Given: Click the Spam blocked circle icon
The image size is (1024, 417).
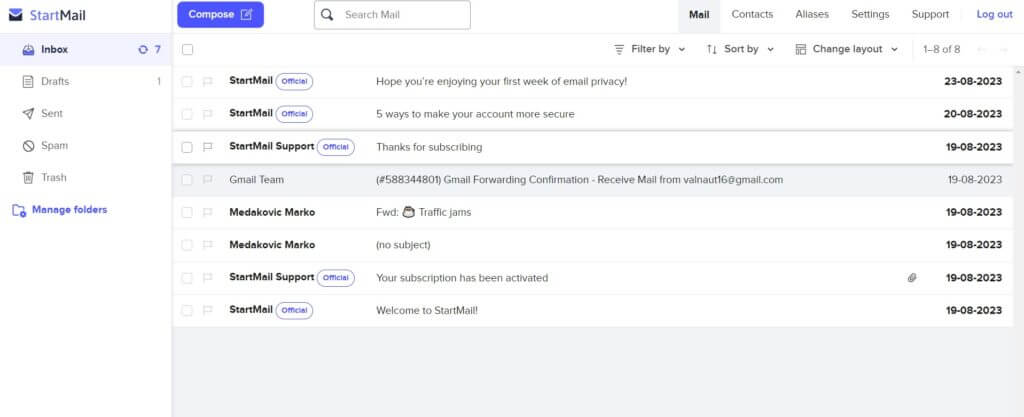Looking at the screenshot, I should [x=28, y=146].
